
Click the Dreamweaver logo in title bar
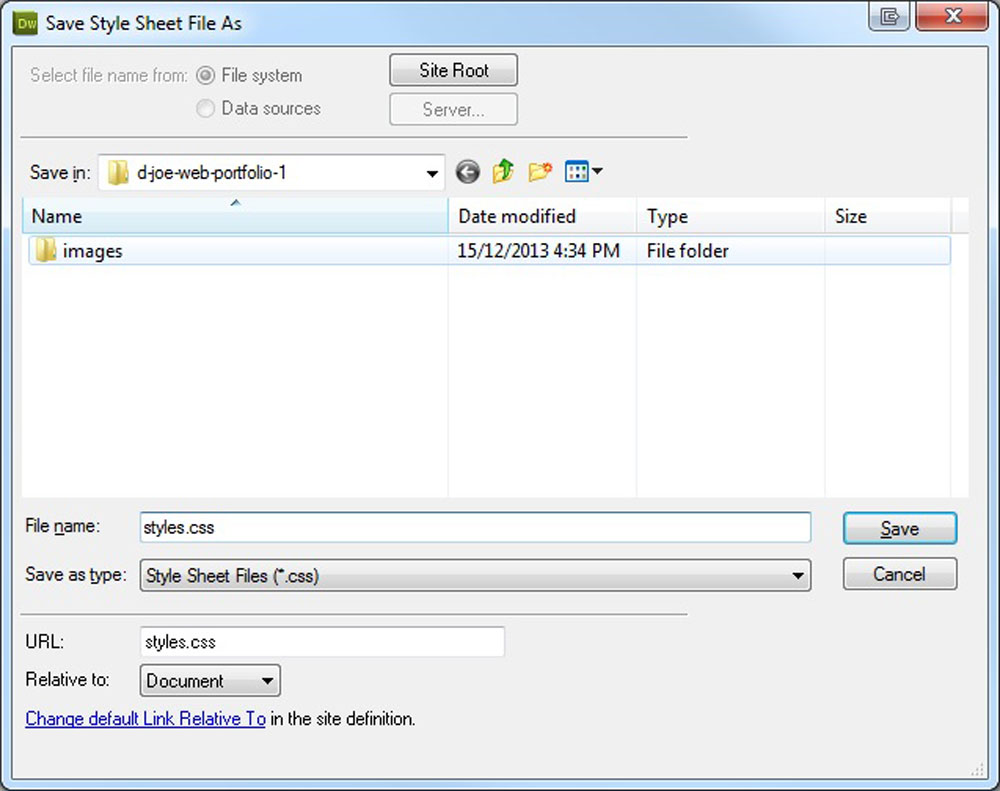[27, 22]
